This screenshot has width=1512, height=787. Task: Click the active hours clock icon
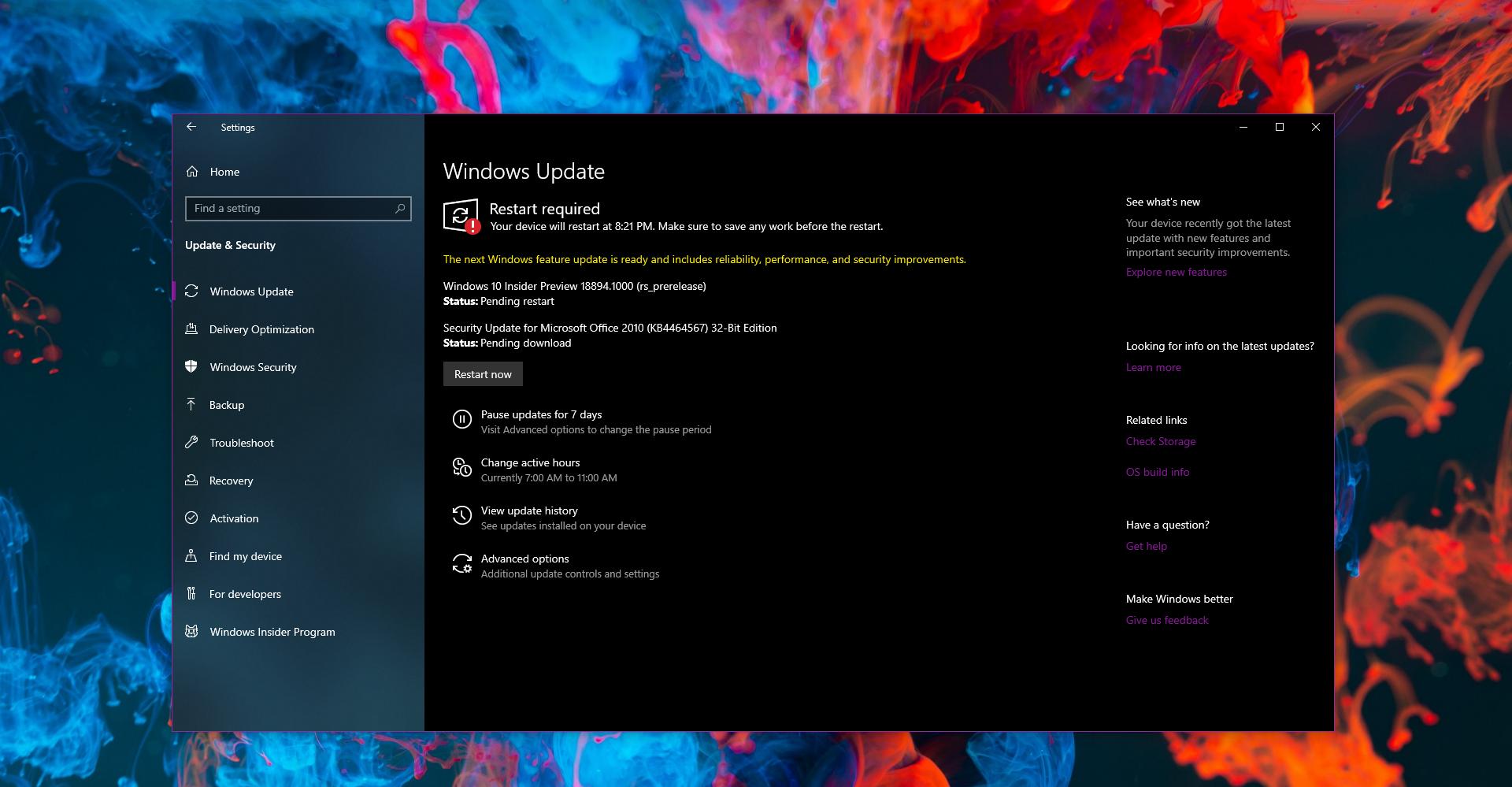pyautogui.click(x=462, y=468)
